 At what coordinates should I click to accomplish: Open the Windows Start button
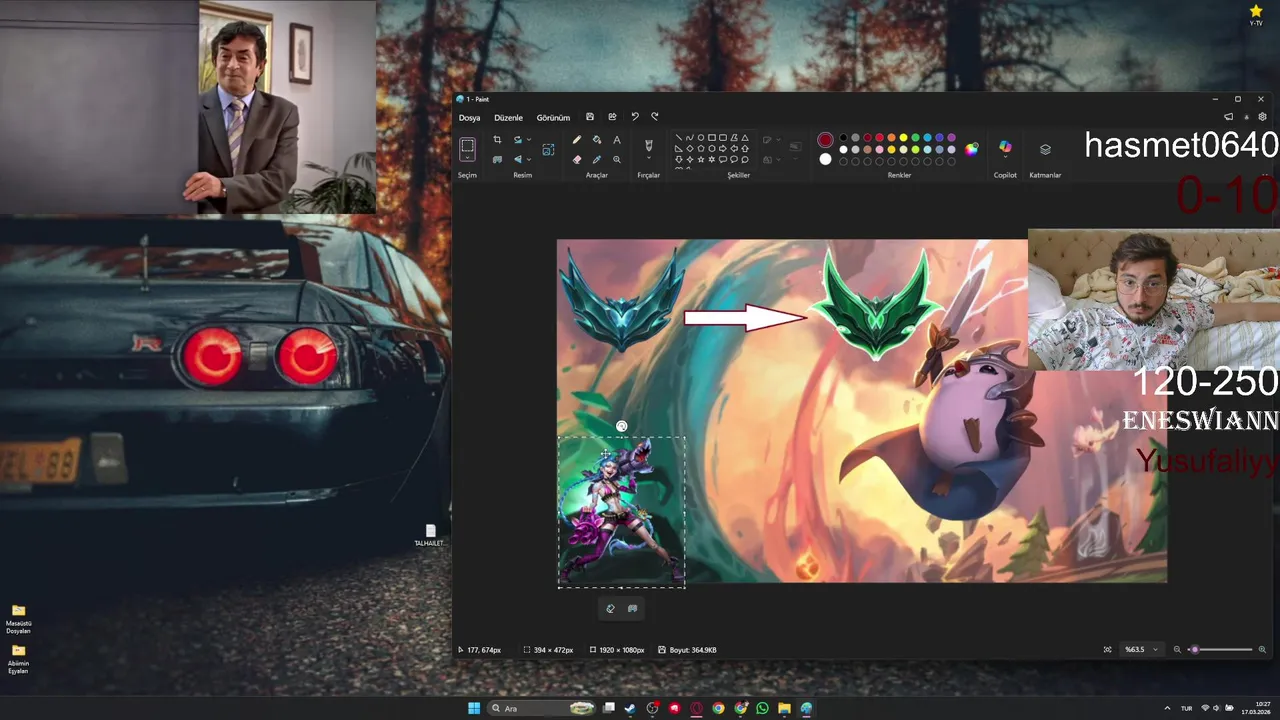coord(474,708)
